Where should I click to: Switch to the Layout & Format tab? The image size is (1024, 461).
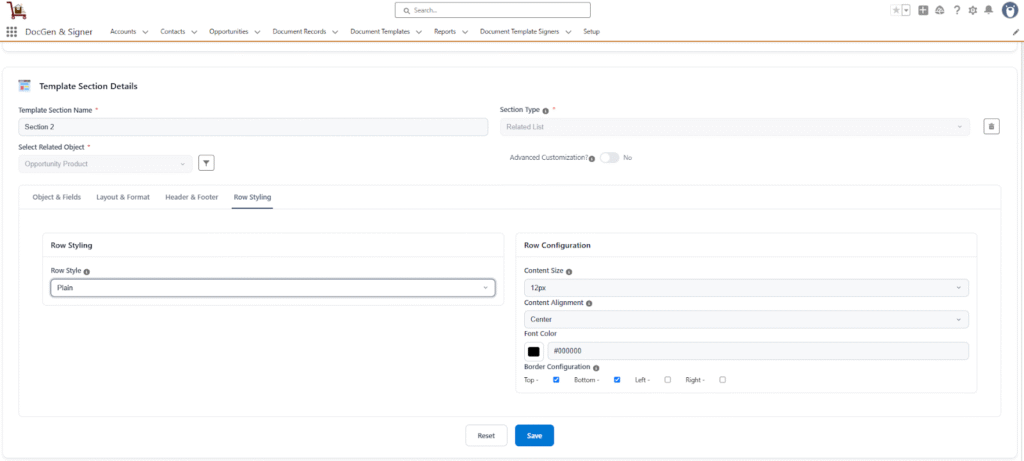coord(123,197)
